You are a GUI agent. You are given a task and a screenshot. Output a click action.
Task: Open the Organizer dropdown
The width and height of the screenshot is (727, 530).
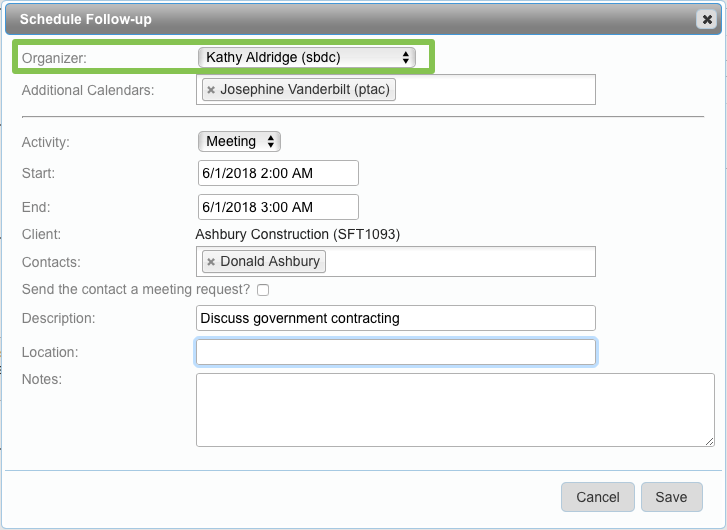coord(307,58)
